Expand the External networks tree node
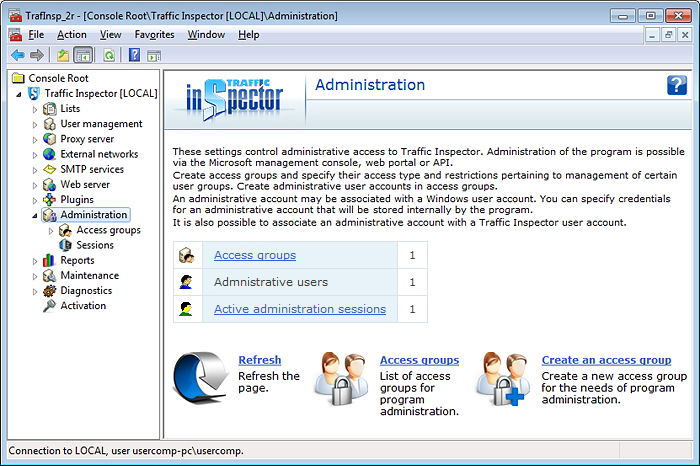The image size is (700, 466). tap(34, 155)
